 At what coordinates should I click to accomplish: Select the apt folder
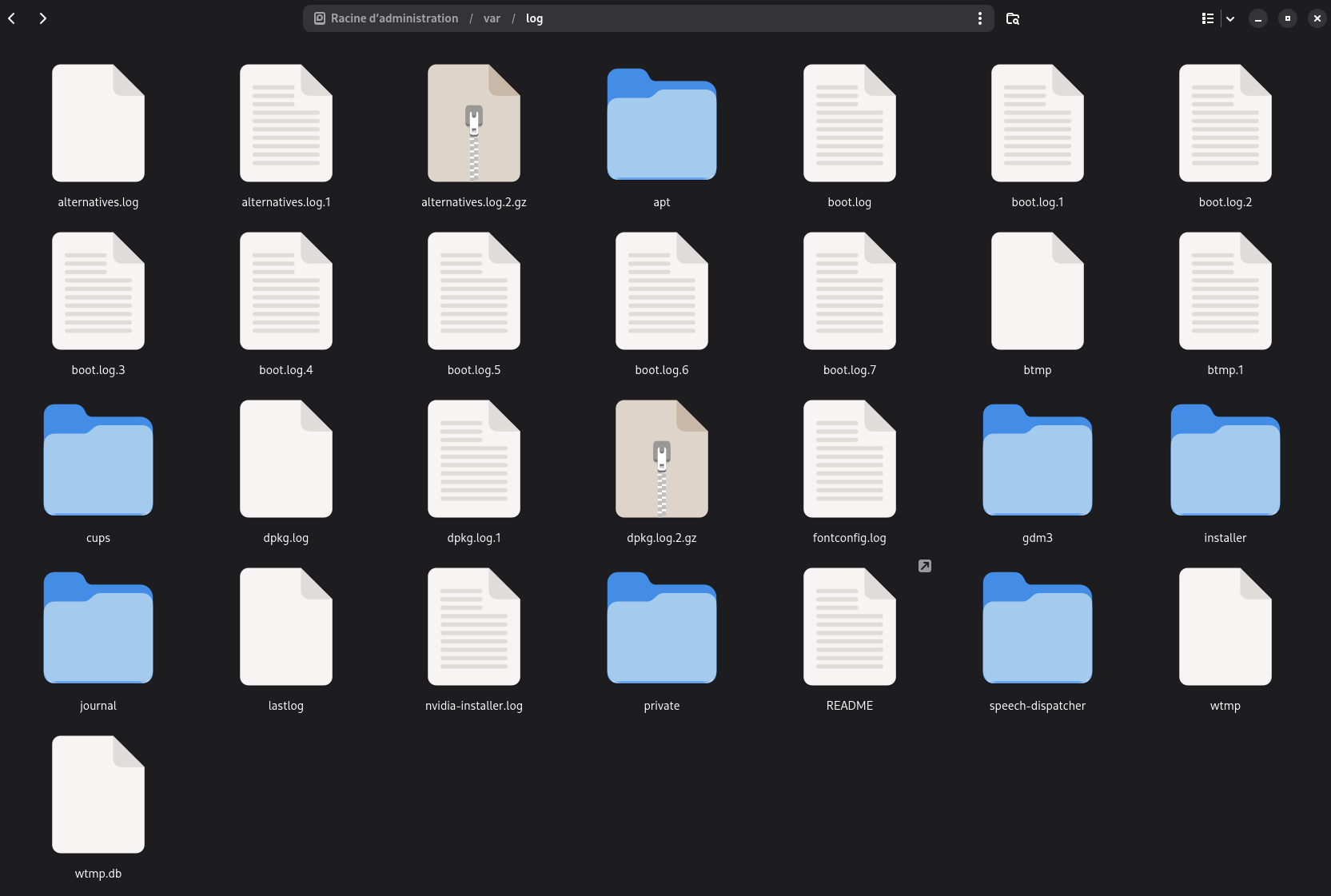662,124
